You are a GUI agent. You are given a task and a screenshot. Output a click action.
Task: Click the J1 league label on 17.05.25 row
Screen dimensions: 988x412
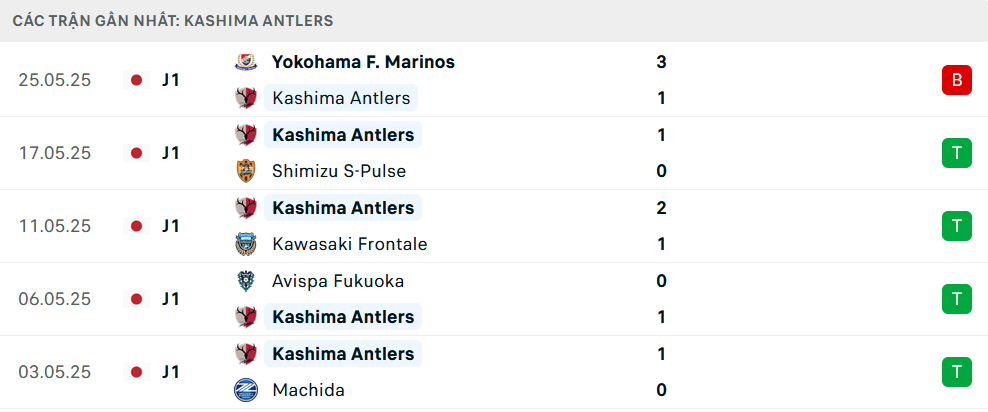[171, 153]
